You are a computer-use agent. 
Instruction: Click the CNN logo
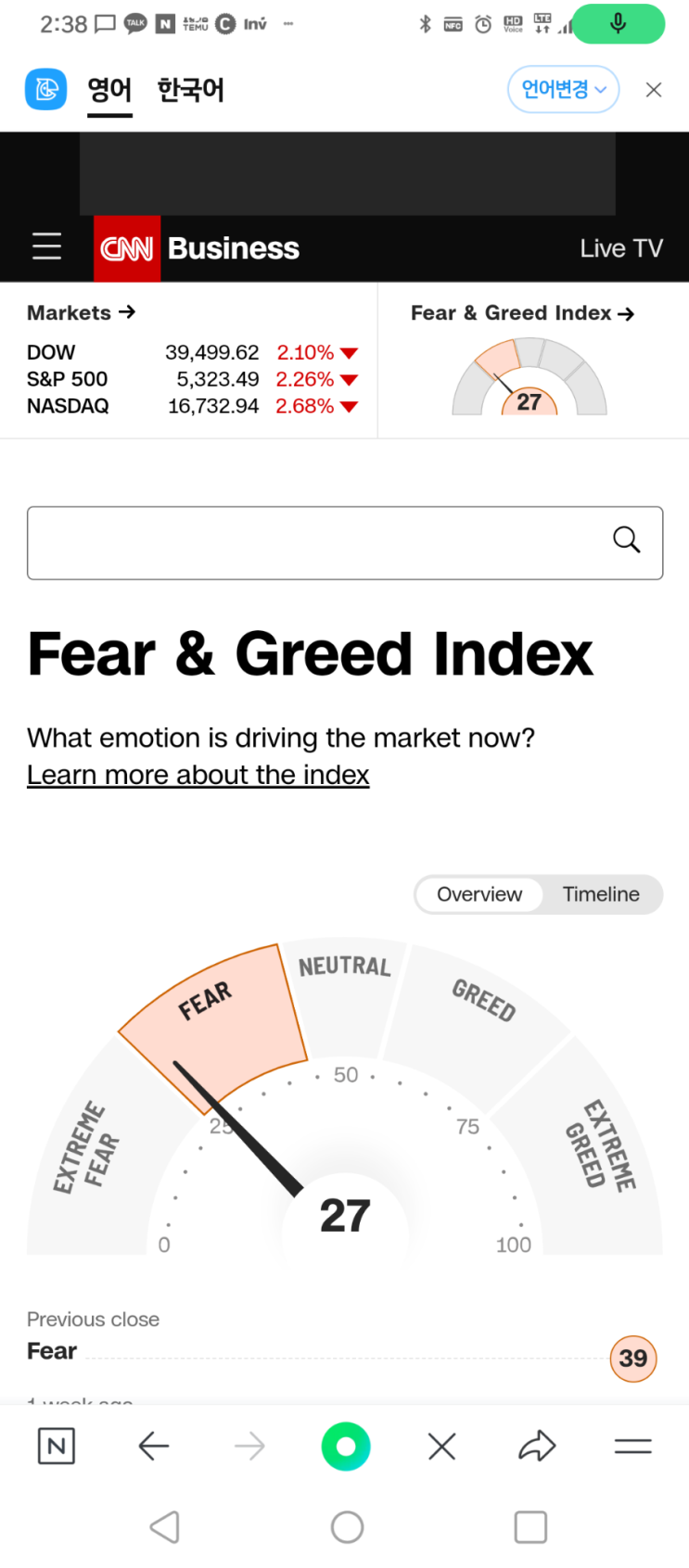click(x=127, y=248)
